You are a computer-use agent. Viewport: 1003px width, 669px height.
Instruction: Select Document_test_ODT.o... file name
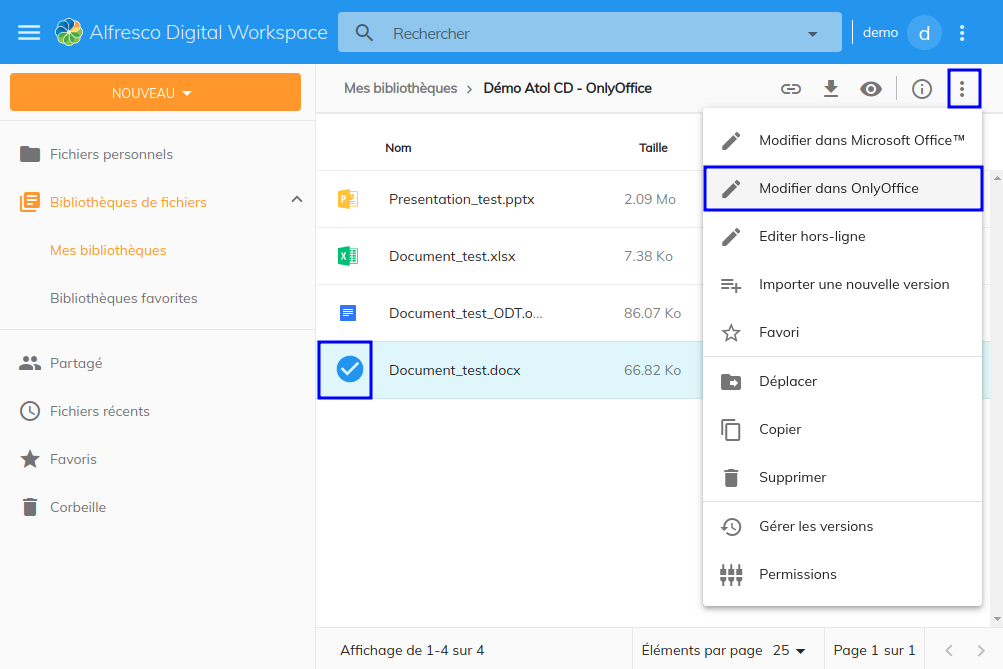(465, 313)
